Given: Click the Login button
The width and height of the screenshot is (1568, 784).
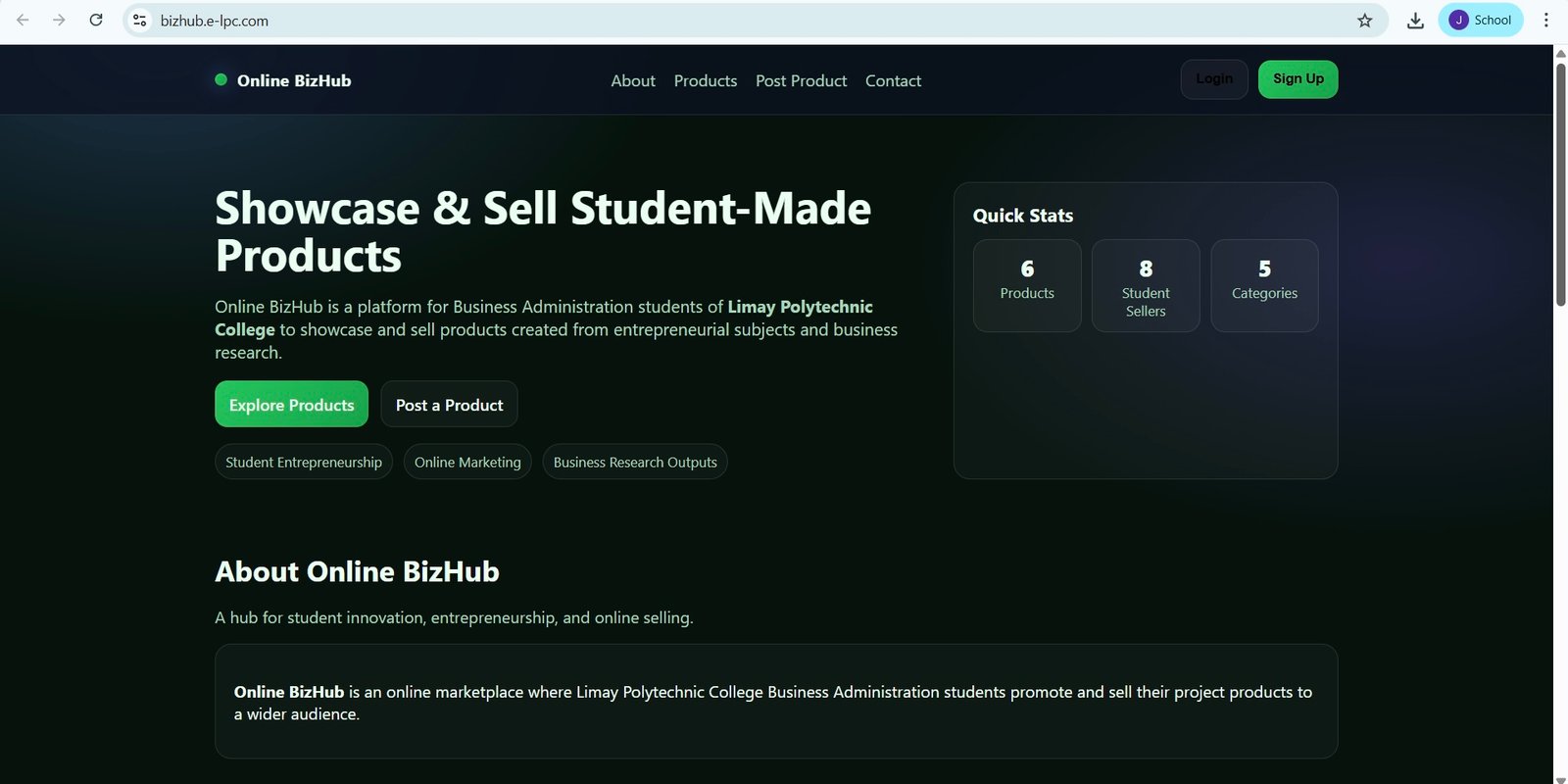Looking at the screenshot, I should (1214, 79).
